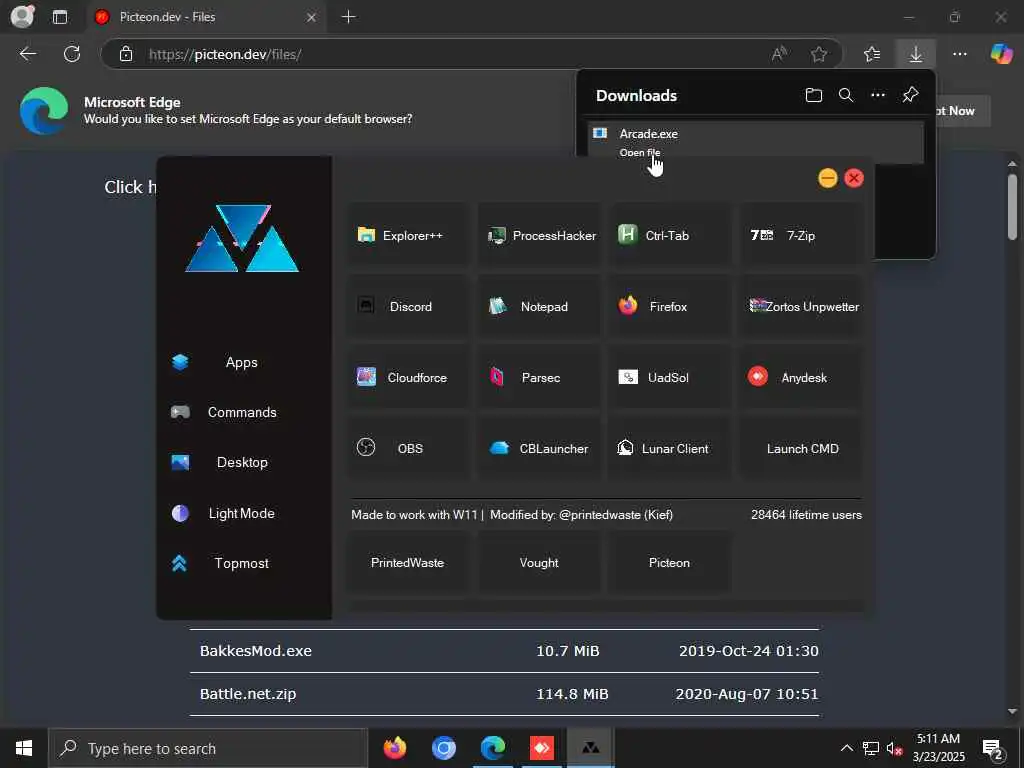1024x768 pixels.
Task: Click the network tray icon
Action: click(871, 748)
